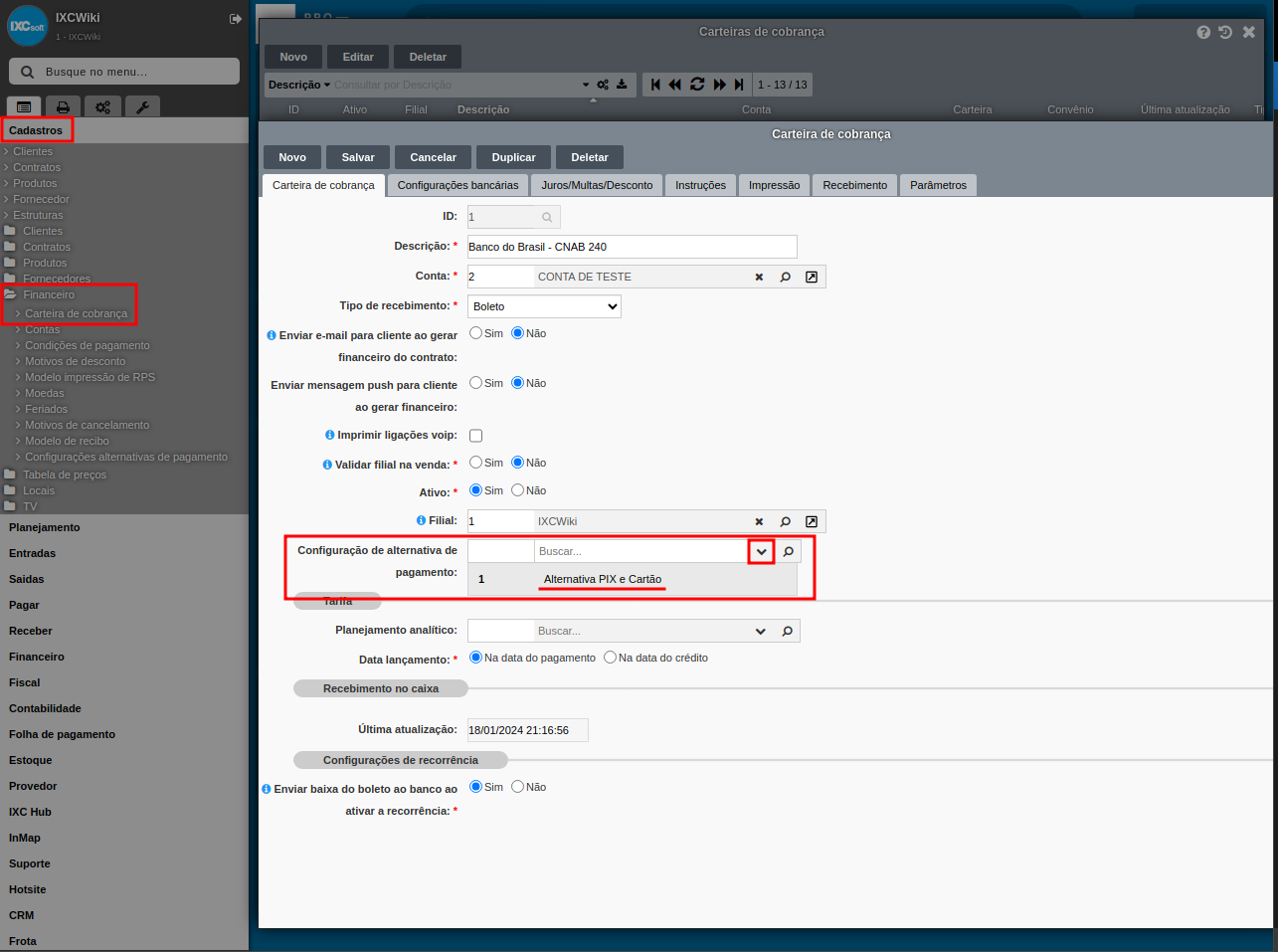
Task: Open help icon in Carteiras de cobrança window
Action: (1203, 33)
